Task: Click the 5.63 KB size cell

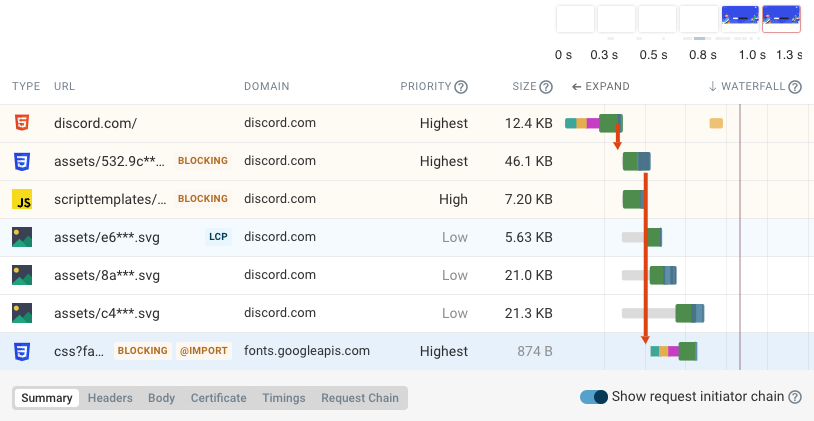Action: (528, 237)
